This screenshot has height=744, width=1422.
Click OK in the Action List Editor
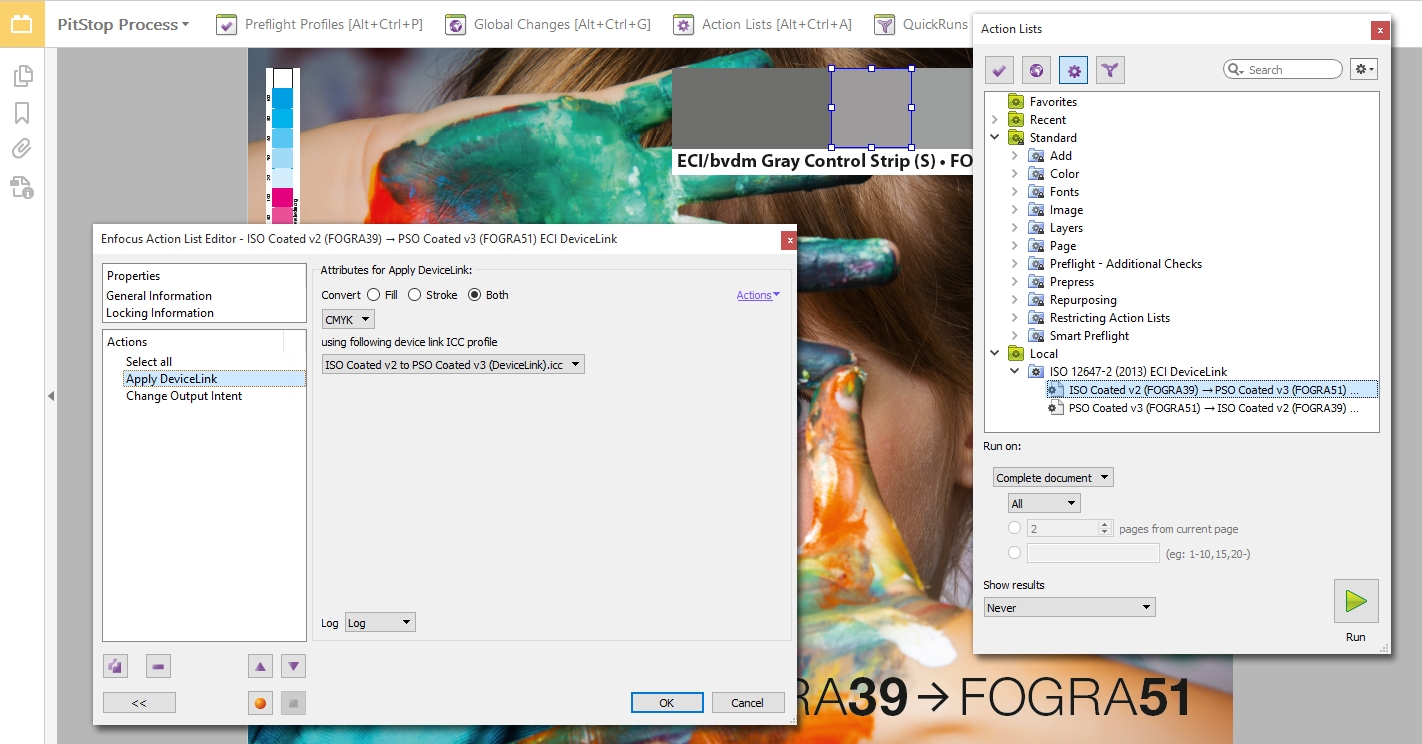[667, 703]
